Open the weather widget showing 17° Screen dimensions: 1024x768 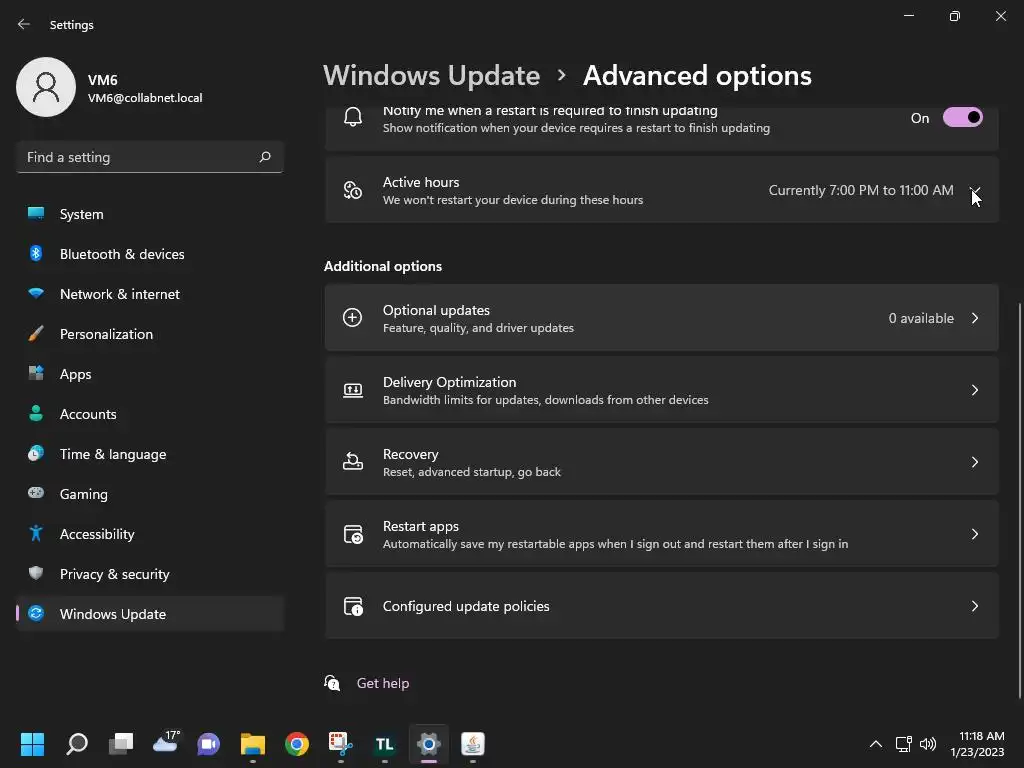(166, 743)
